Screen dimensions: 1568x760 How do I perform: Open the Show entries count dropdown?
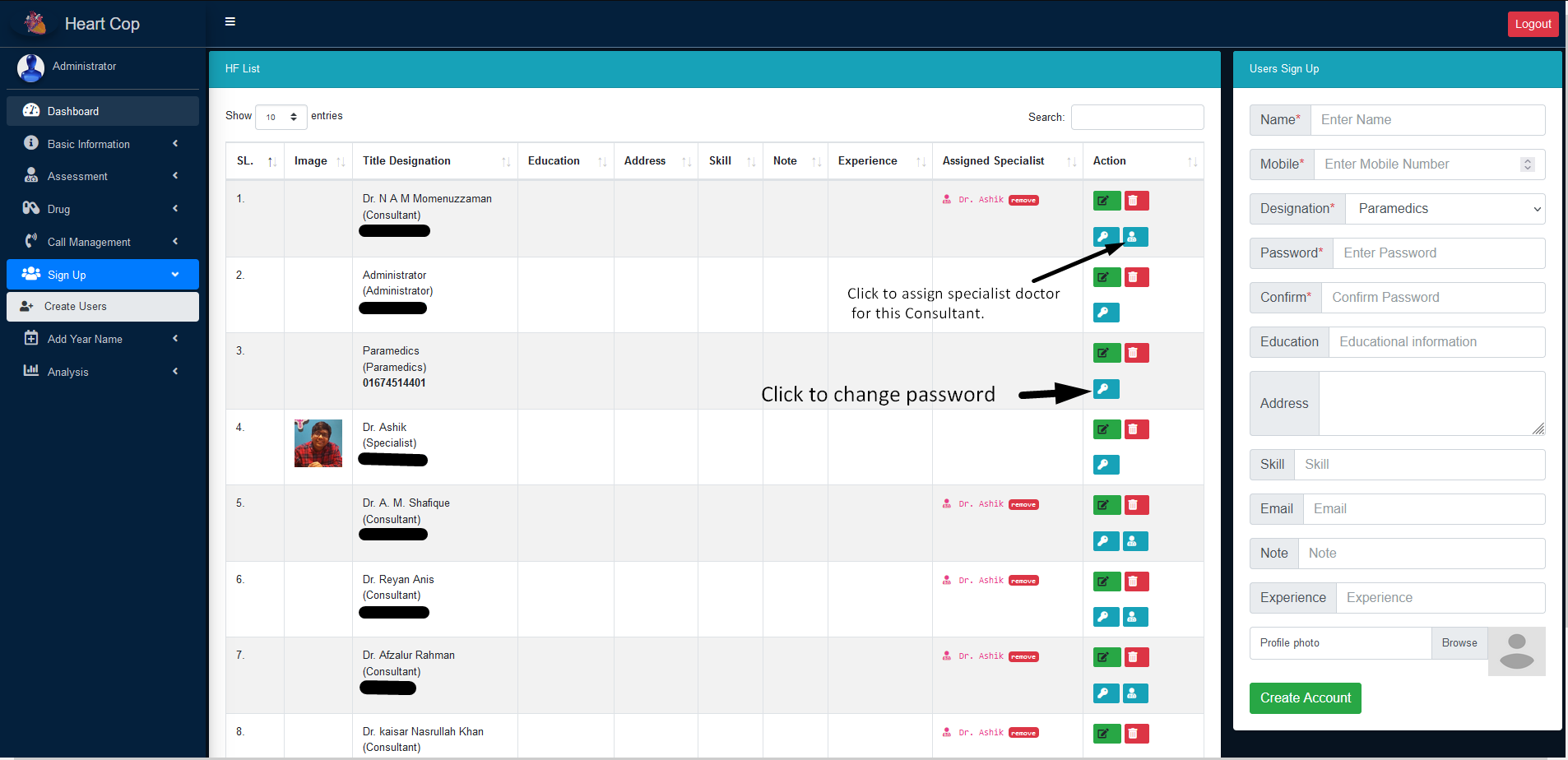pos(281,117)
